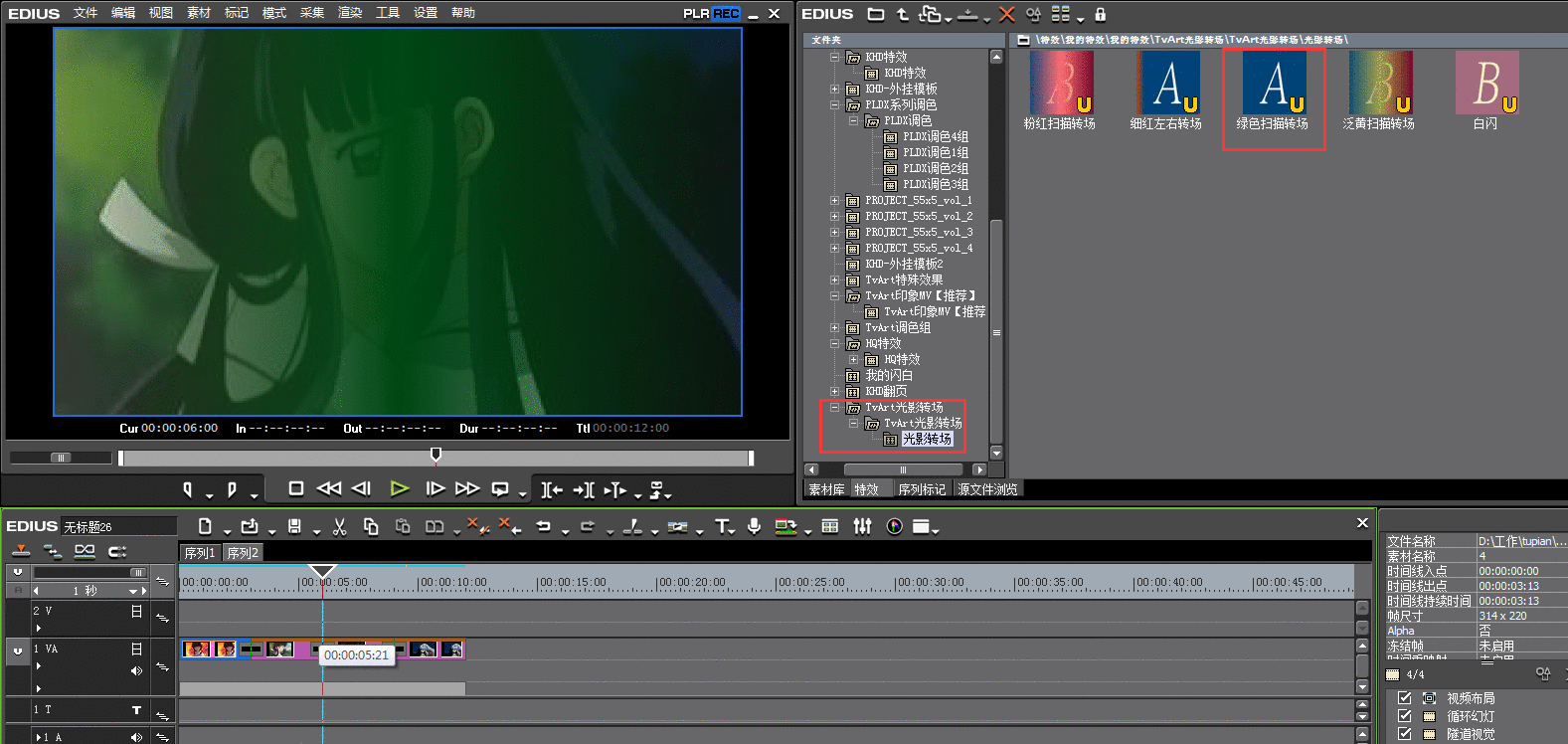Click the Stop playback button
Viewport: 1568px width, 744px height.
tap(295, 488)
